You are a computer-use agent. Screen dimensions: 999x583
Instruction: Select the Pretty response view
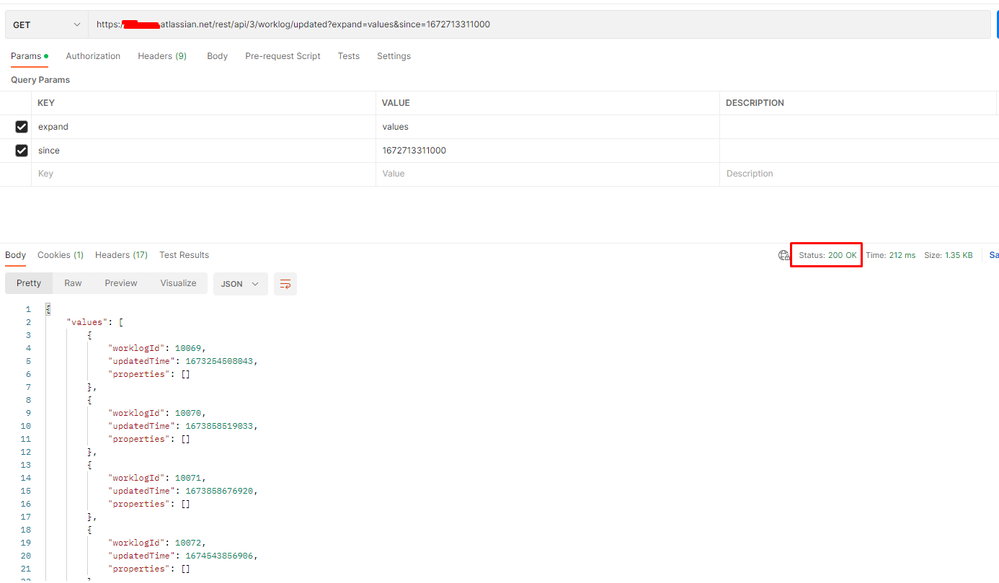tap(28, 283)
